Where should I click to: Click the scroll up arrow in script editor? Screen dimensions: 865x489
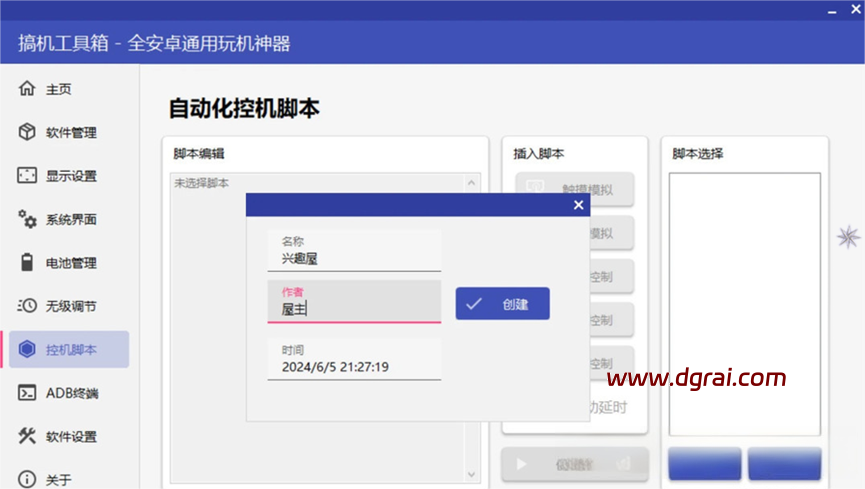tap(472, 184)
